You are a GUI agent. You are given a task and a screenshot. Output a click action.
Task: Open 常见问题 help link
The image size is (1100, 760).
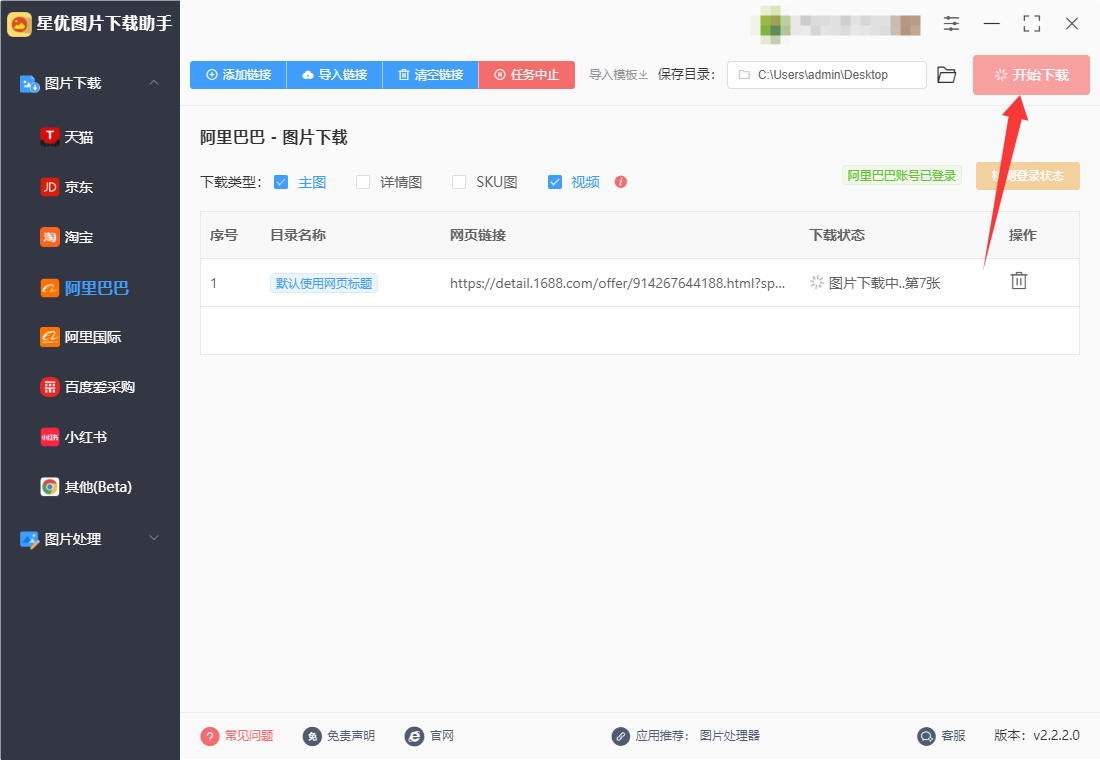[x=248, y=735]
